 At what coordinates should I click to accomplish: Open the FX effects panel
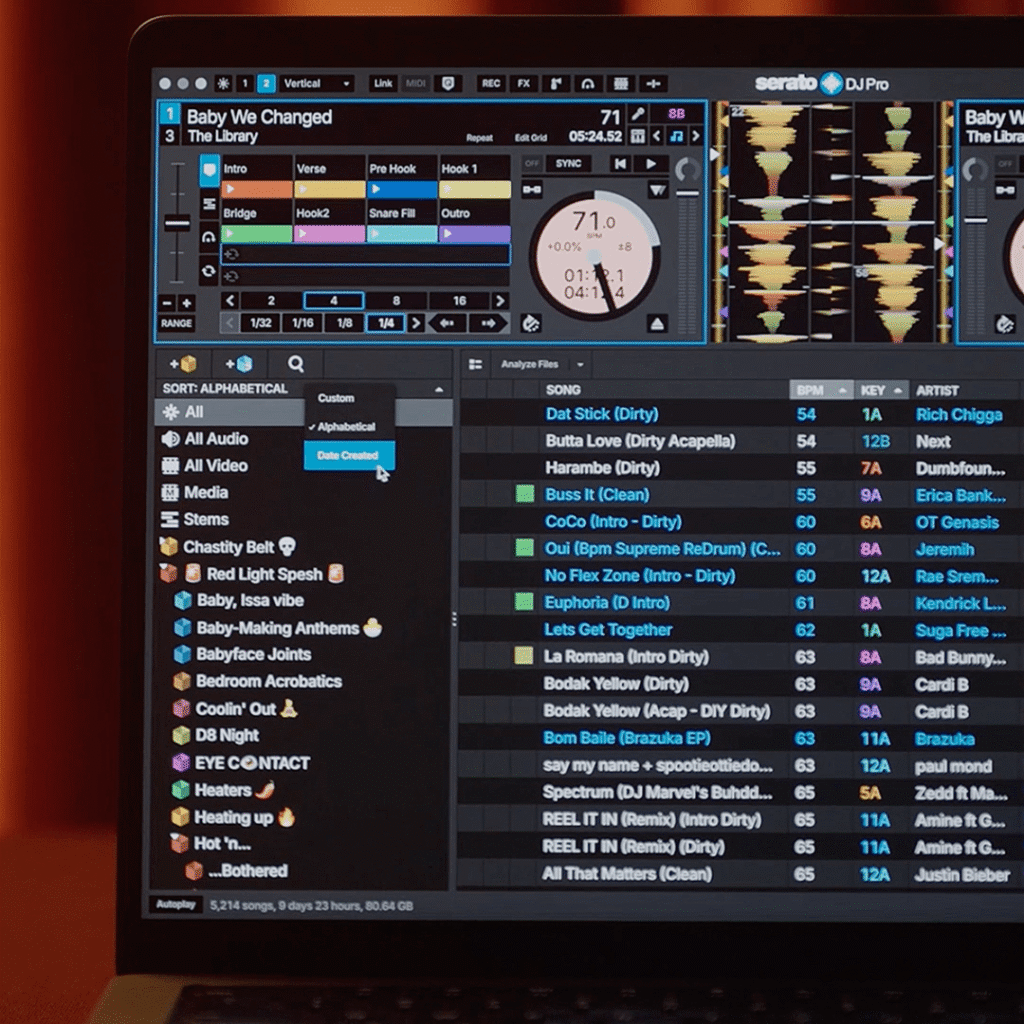[x=524, y=84]
